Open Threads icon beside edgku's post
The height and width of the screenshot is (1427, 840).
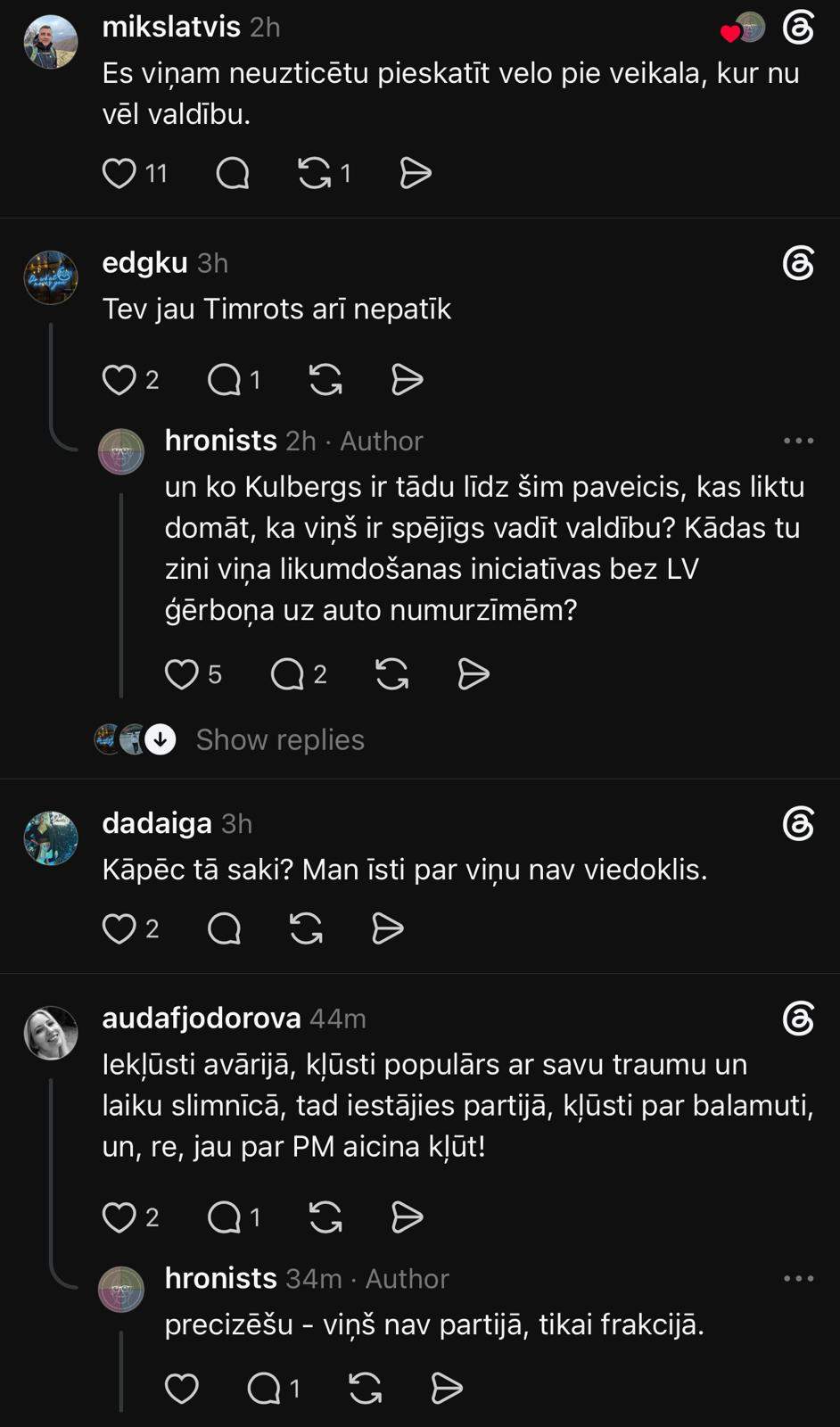tap(798, 263)
